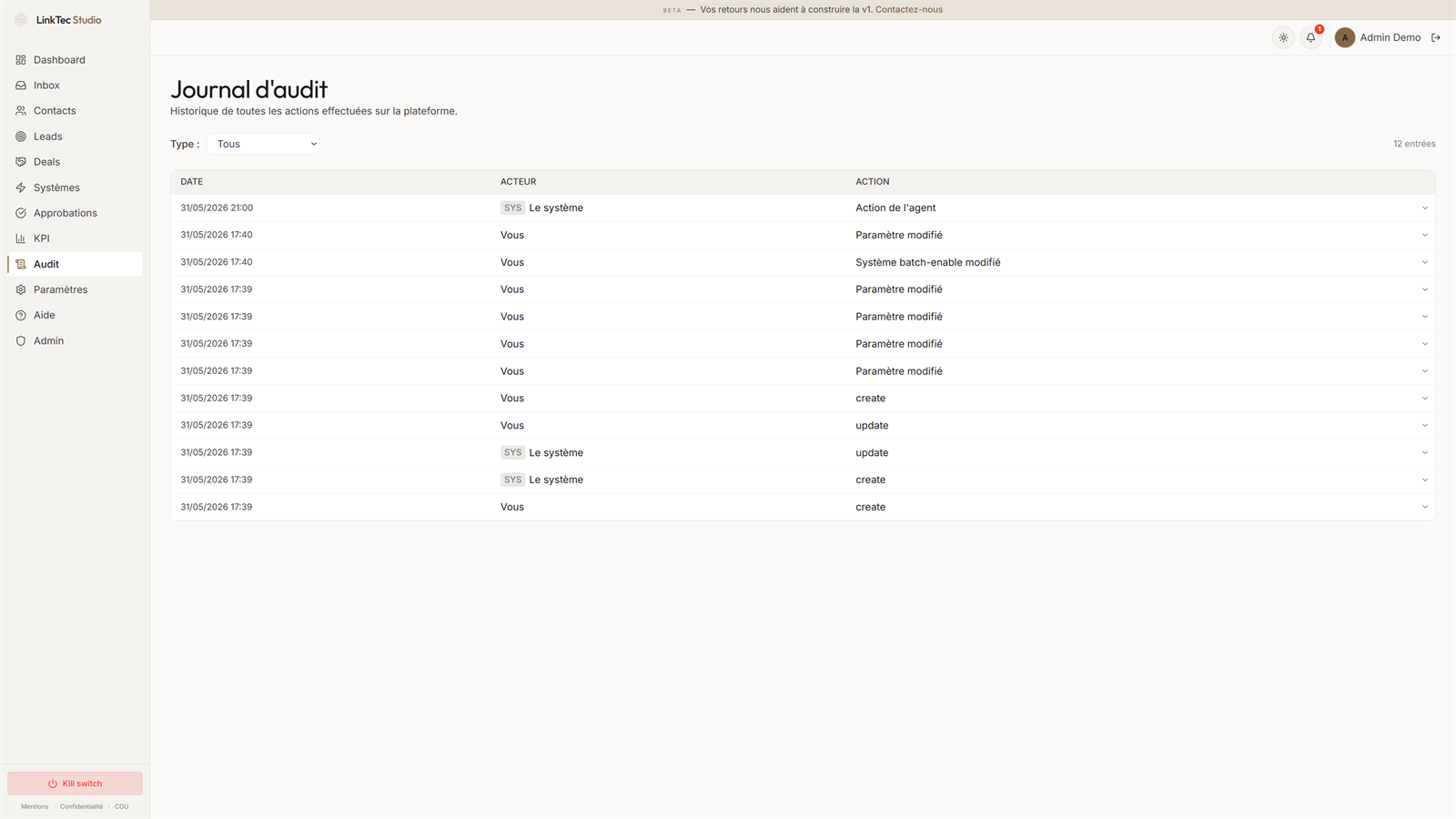
Task: Click the Contacts people icon
Action: [21, 111]
